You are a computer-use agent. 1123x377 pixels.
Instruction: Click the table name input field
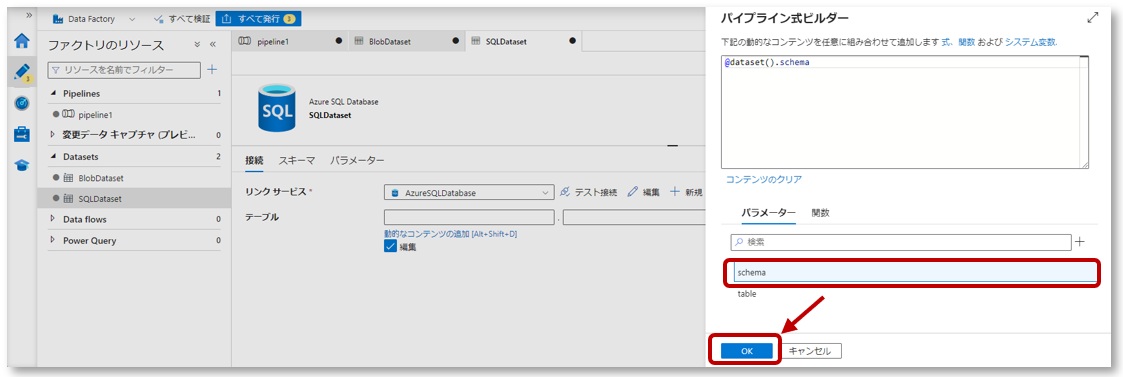[x=634, y=217]
